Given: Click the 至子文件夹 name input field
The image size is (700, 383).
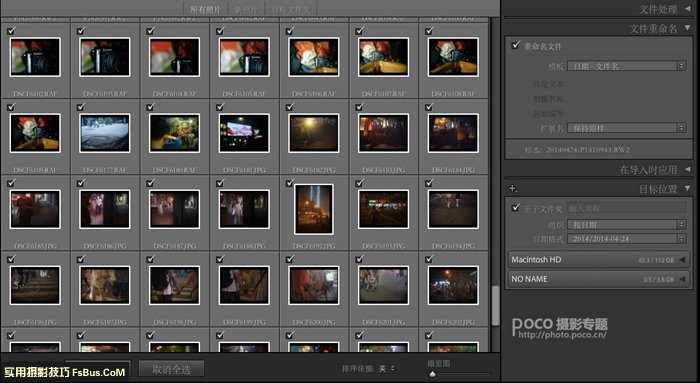Looking at the screenshot, I should (626, 208).
